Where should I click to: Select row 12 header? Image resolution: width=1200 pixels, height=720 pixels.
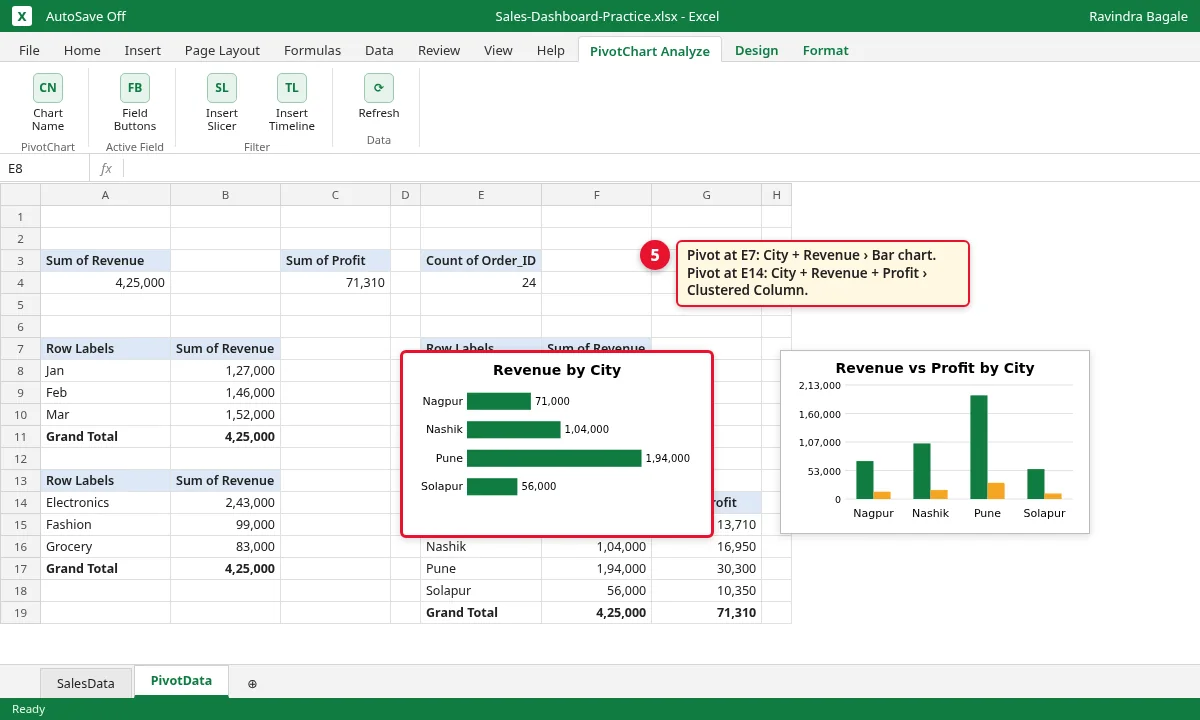click(x=20, y=459)
